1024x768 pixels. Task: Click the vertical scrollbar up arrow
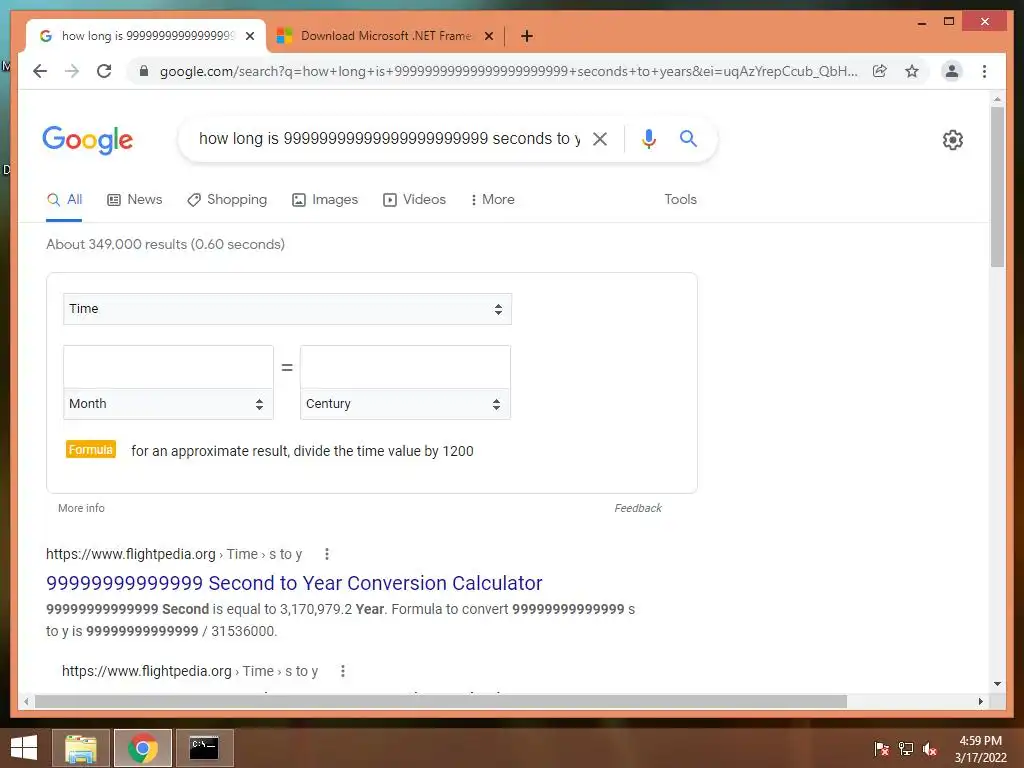point(997,99)
